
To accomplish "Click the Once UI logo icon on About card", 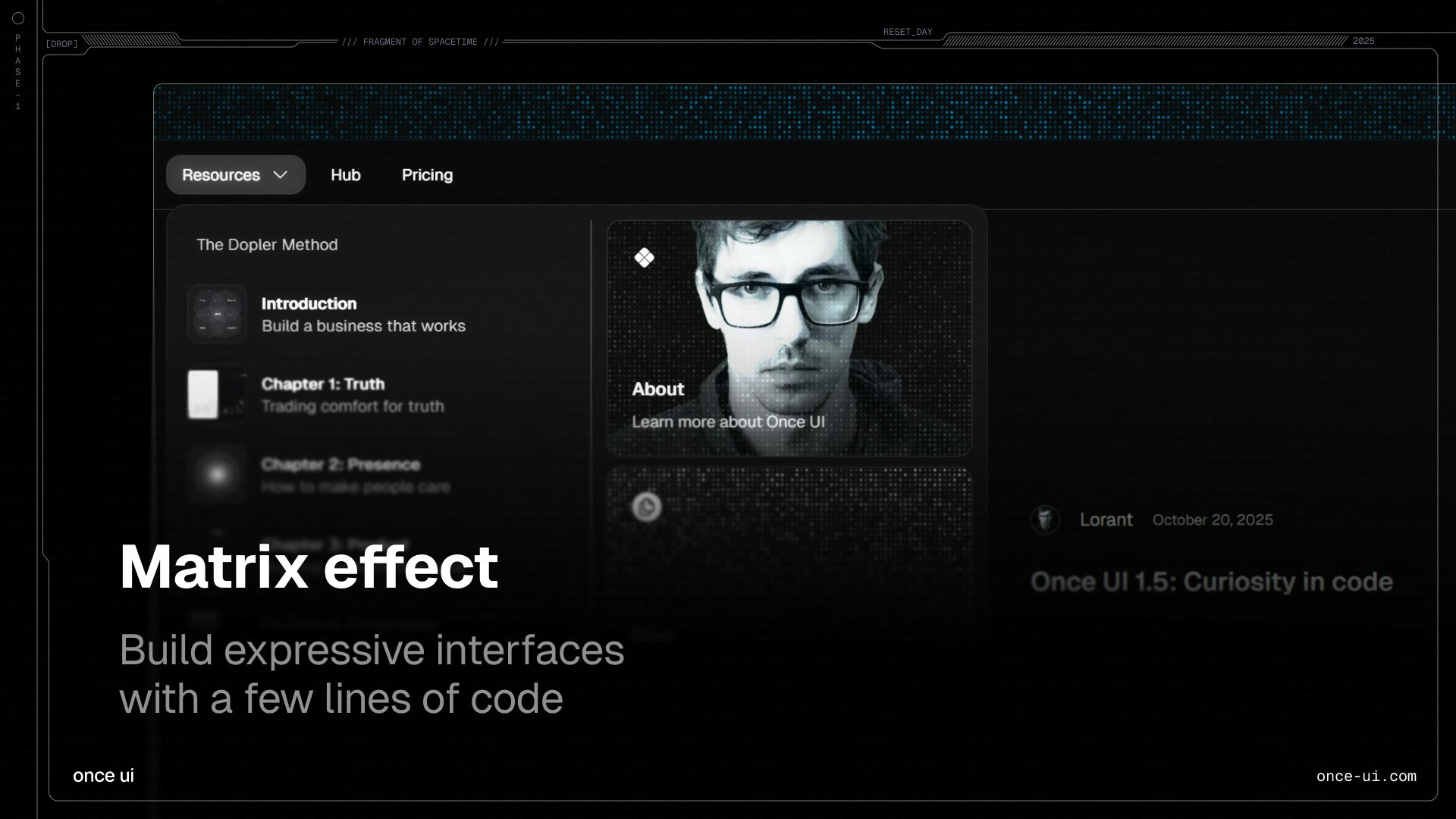I will [x=644, y=258].
